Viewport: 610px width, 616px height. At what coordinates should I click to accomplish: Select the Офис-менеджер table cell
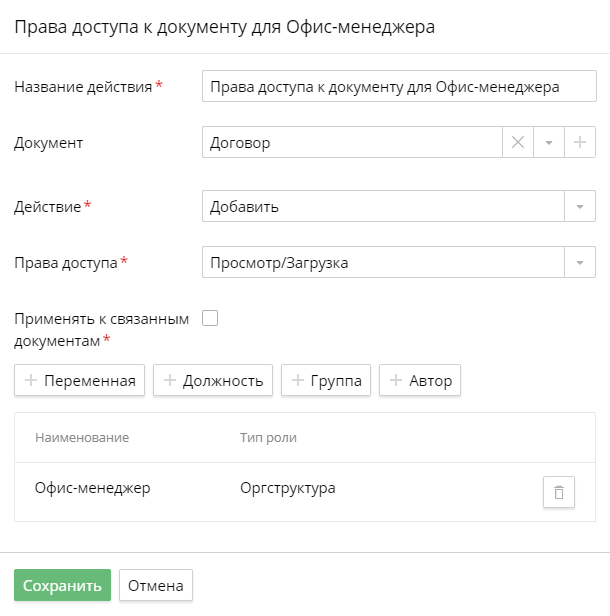[93, 488]
